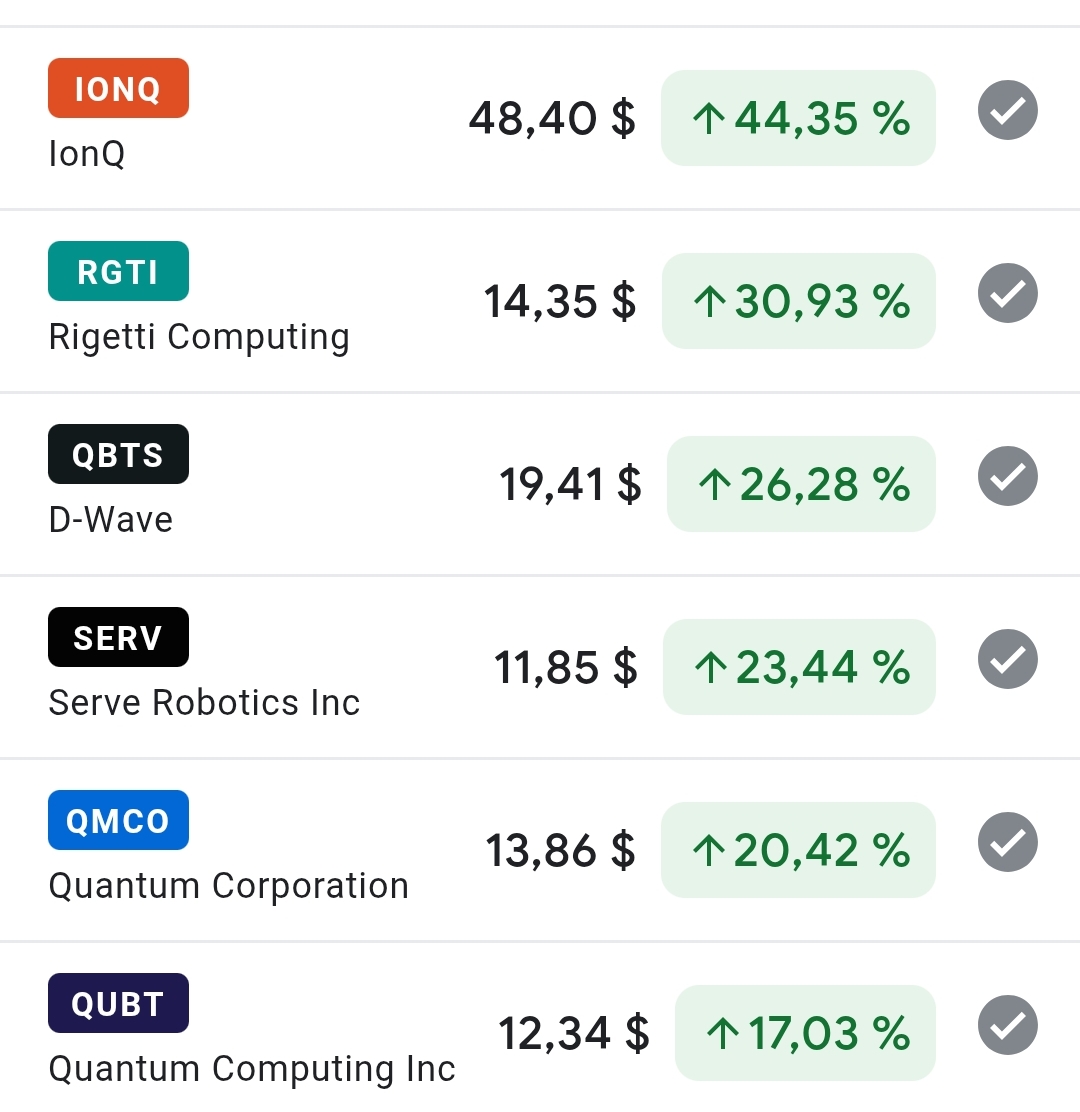Remove Serve Robotics Inc via checkmark

(1007, 659)
